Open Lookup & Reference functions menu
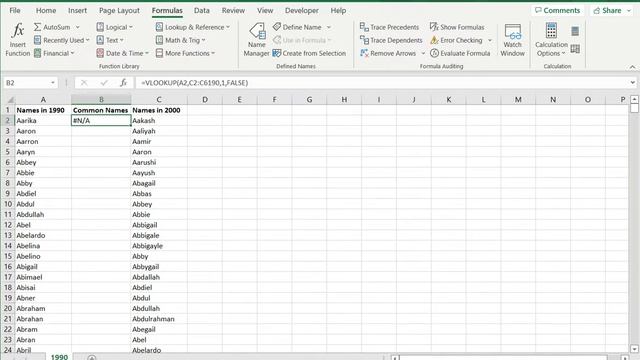 193,27
